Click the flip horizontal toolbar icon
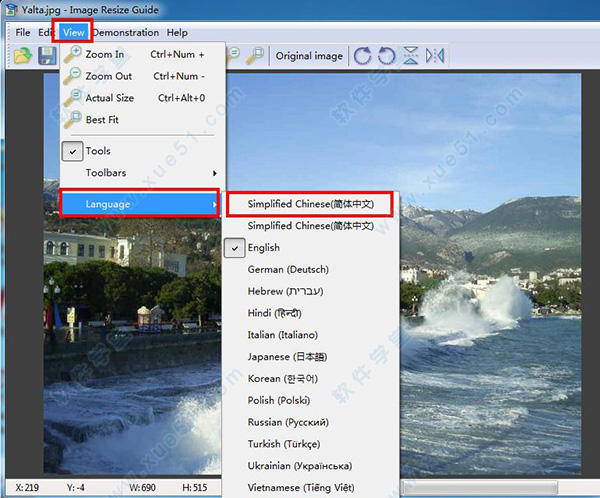Screen dimensions: 600x498 coord(435,56)
